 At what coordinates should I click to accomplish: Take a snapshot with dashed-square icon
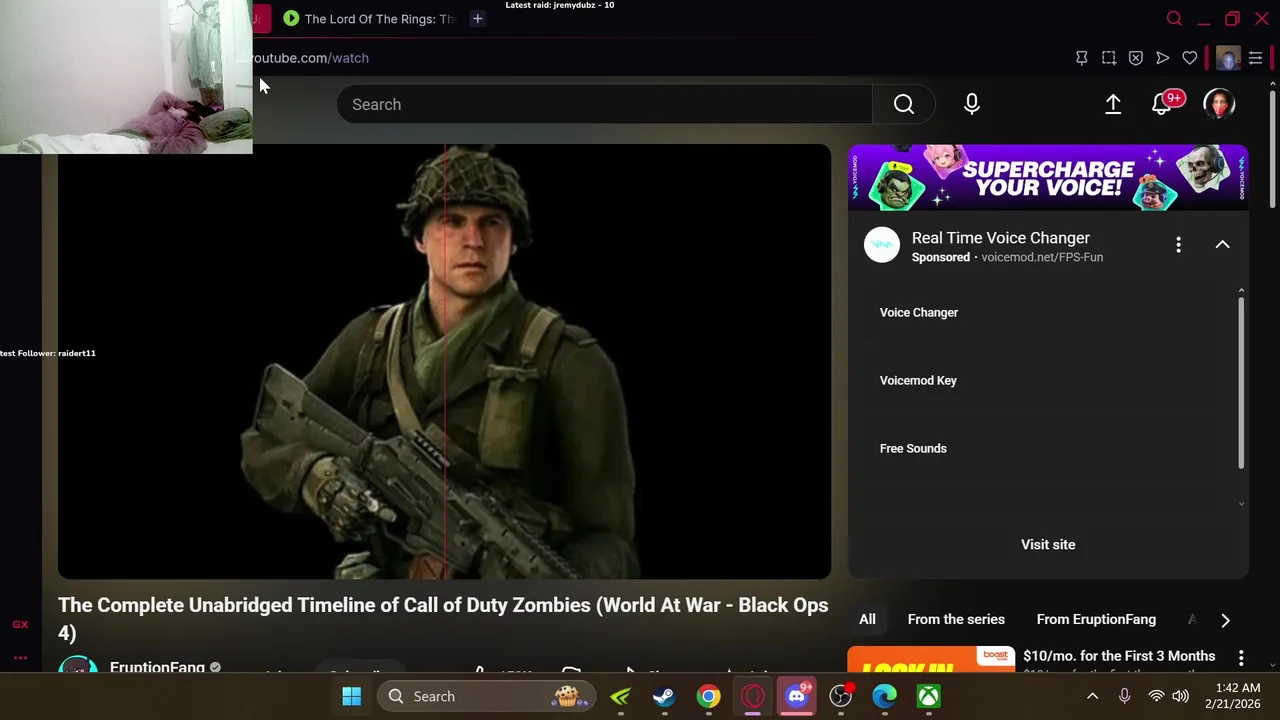coord(1108,58)
